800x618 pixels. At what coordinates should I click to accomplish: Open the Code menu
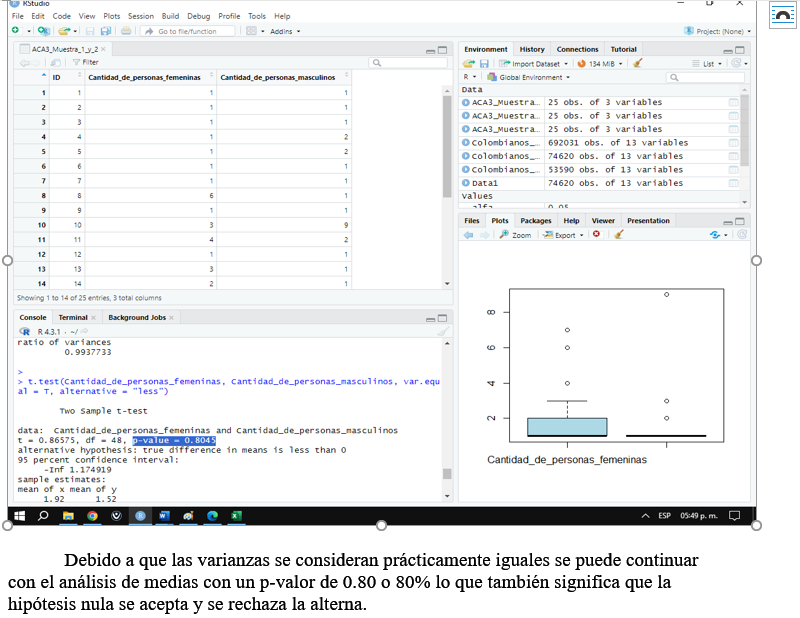62,16
